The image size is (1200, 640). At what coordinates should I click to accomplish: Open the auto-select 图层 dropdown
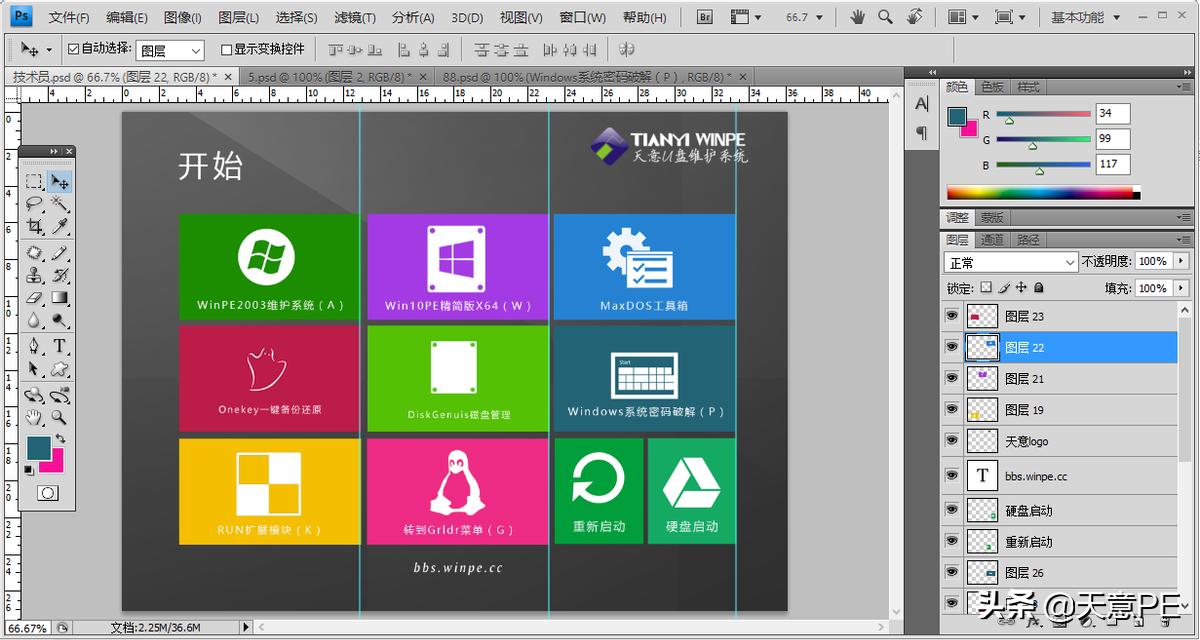pos(169,50)
